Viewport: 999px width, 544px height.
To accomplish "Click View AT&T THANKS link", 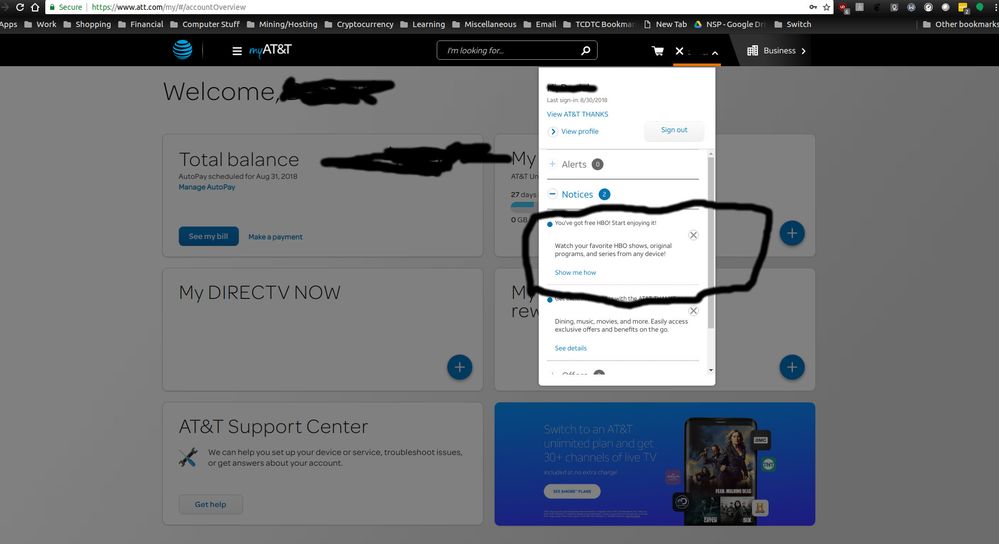I will click(577, 114).
